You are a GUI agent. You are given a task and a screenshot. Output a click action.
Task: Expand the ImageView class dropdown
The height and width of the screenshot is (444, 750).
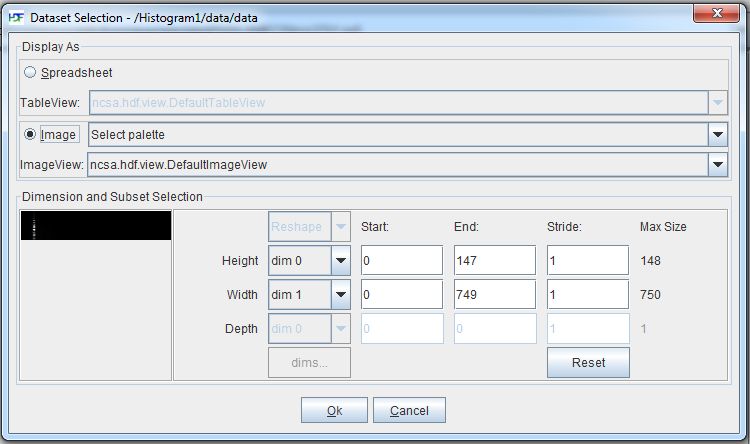(x=717, y=164)
